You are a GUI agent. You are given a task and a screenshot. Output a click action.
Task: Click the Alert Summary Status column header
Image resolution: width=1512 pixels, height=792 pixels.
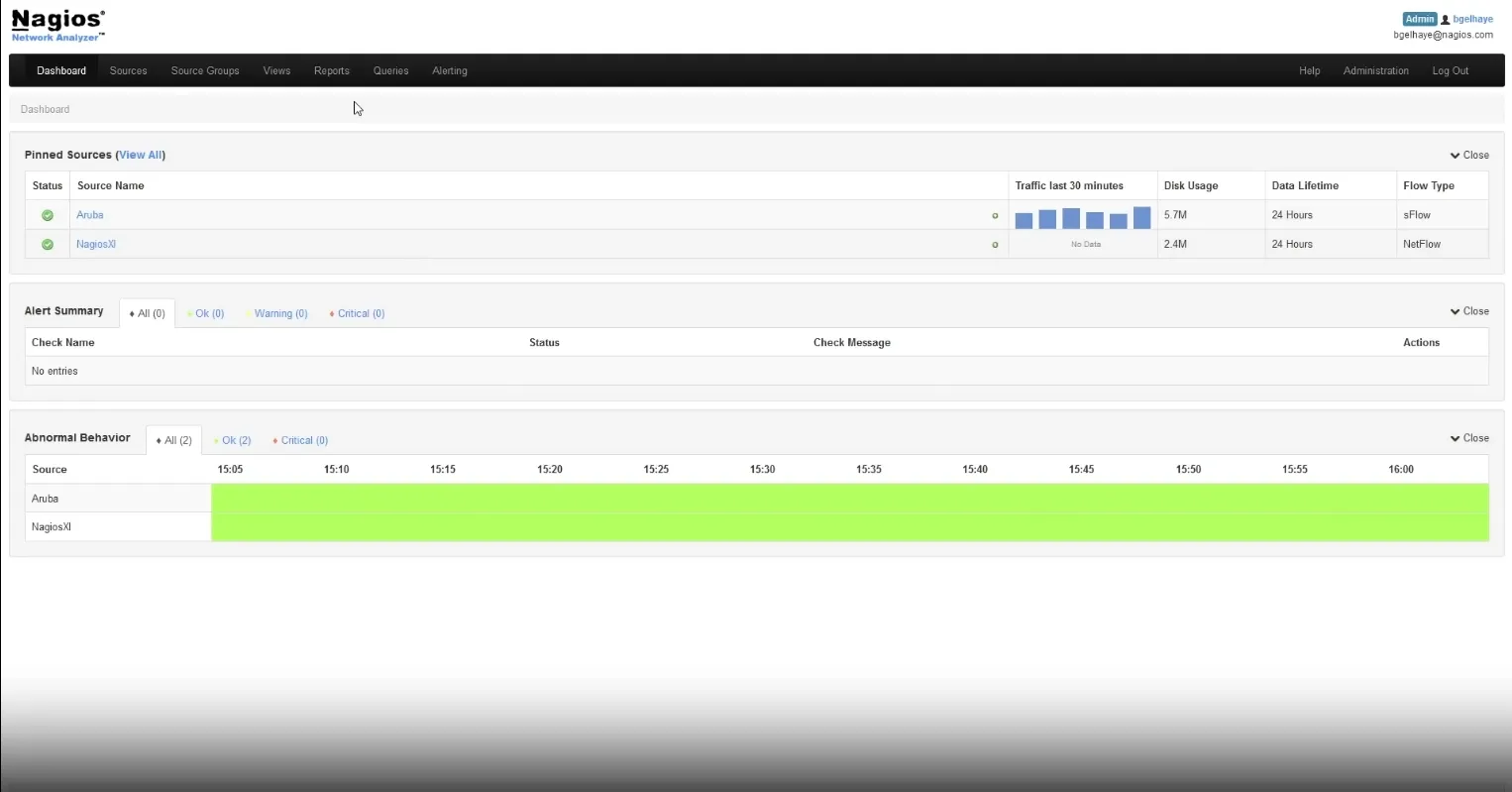544,342
